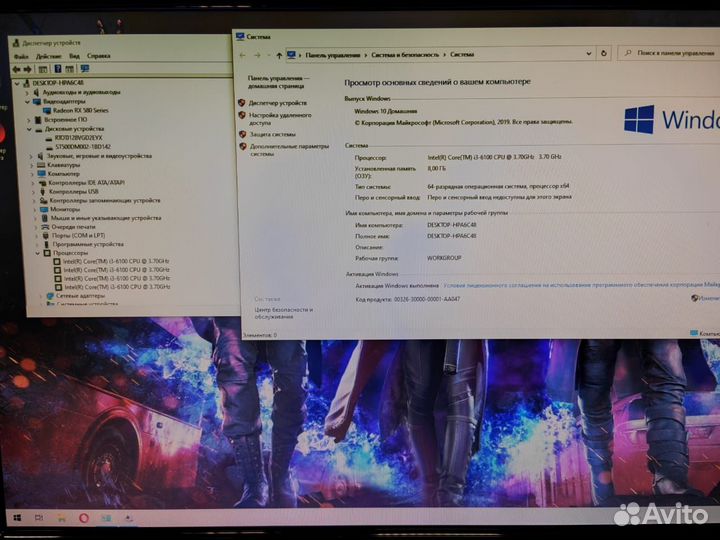The width and height of the screenshot is (720, 540).
Task: Click the Контроллеры USB icon
Action: (x=43, y=191)
